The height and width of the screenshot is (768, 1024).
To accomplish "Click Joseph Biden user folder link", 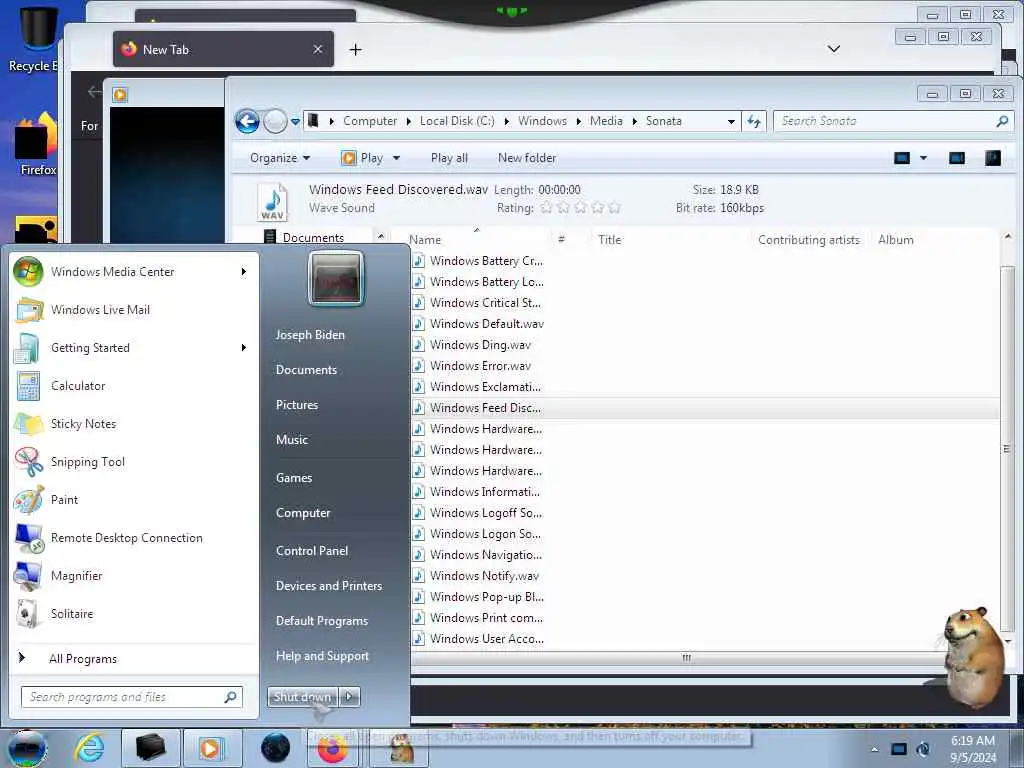I will point(310,335).
